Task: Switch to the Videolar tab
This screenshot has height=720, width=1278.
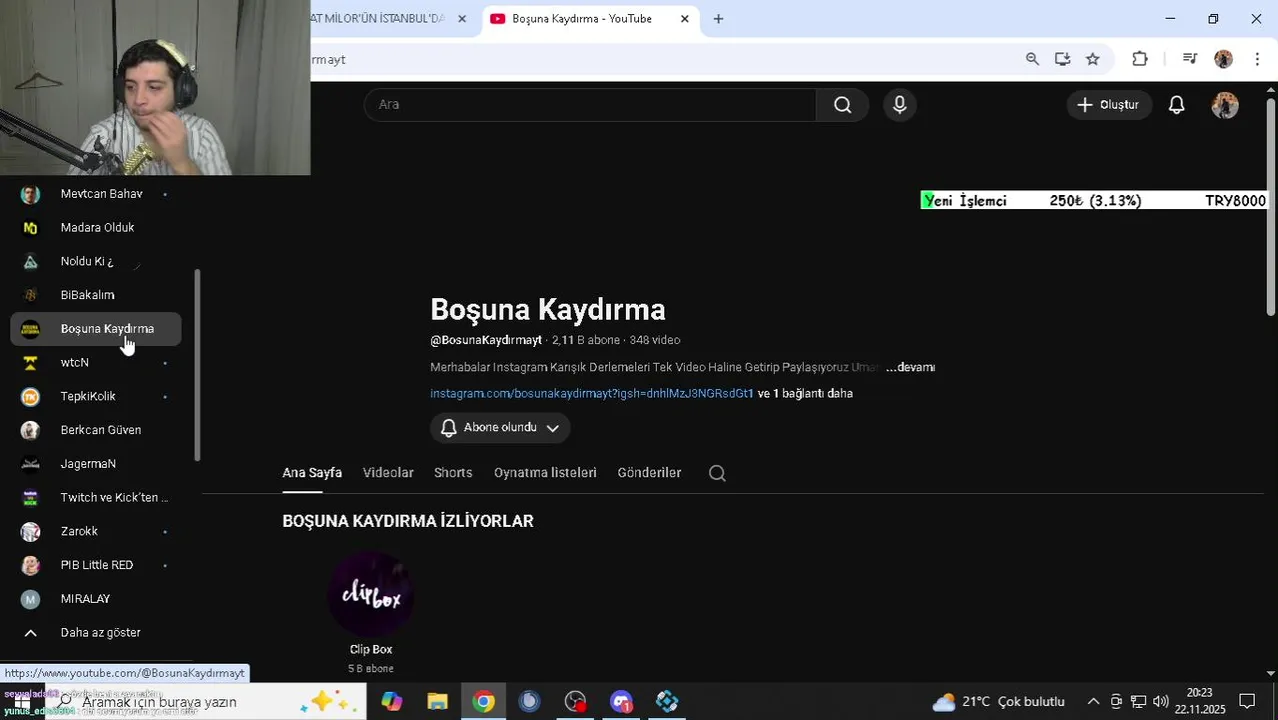Action: (388, 473)
